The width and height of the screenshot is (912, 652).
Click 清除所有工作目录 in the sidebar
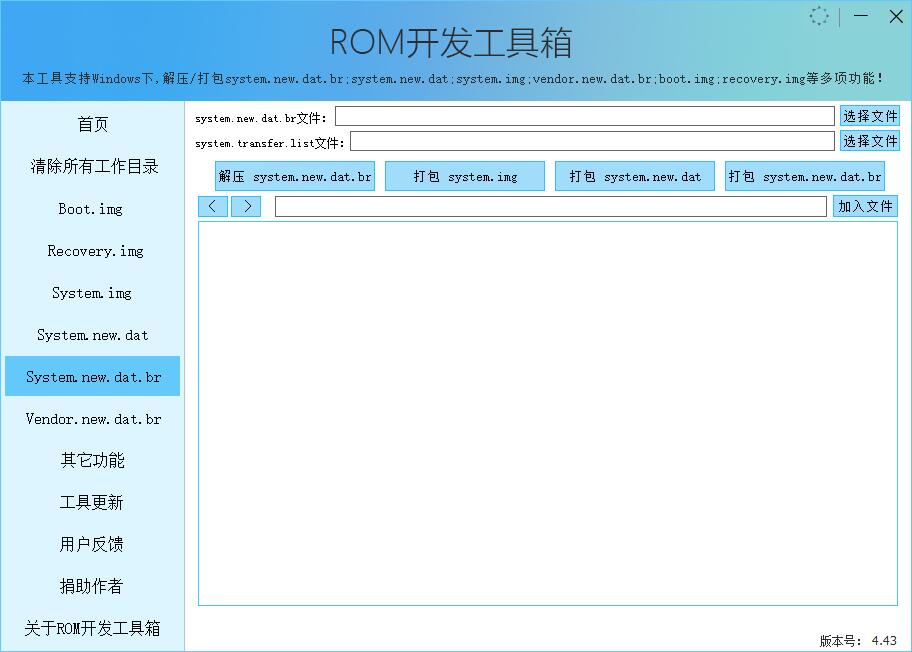90,166
